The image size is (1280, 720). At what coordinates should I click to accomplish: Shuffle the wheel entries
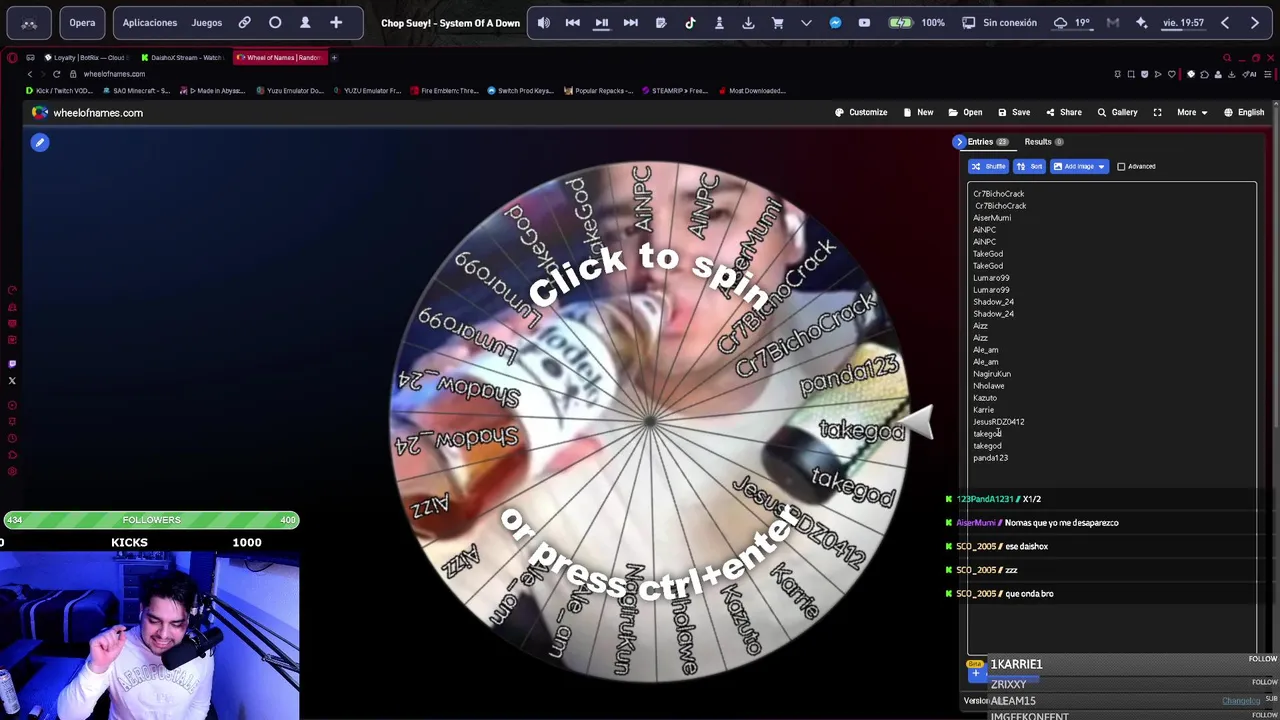pyautogui.click(x=989, y=167)
